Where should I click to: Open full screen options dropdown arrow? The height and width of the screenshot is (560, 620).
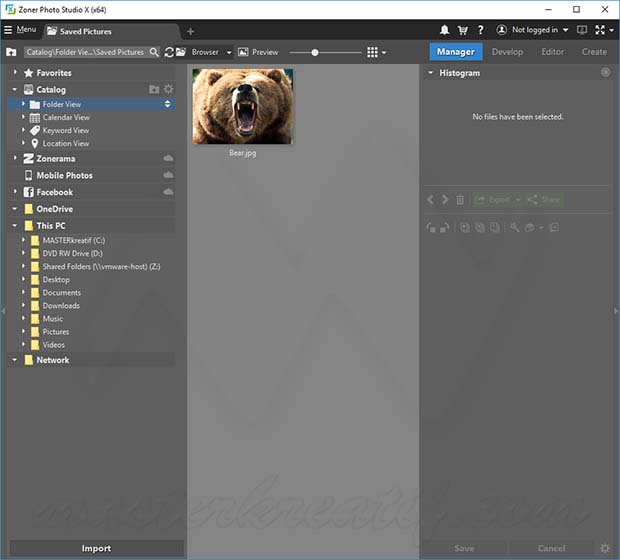[611, 30]
